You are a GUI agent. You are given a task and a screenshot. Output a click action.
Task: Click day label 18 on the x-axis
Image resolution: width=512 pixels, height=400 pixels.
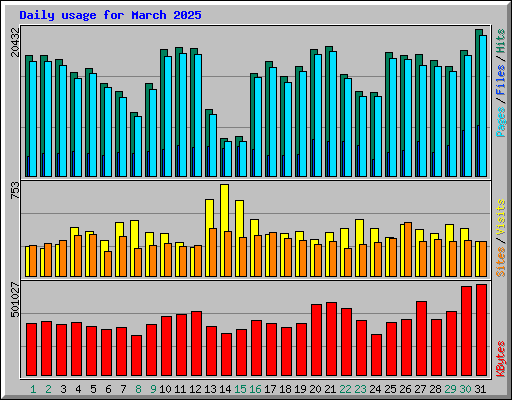click(x=285, y=389)
